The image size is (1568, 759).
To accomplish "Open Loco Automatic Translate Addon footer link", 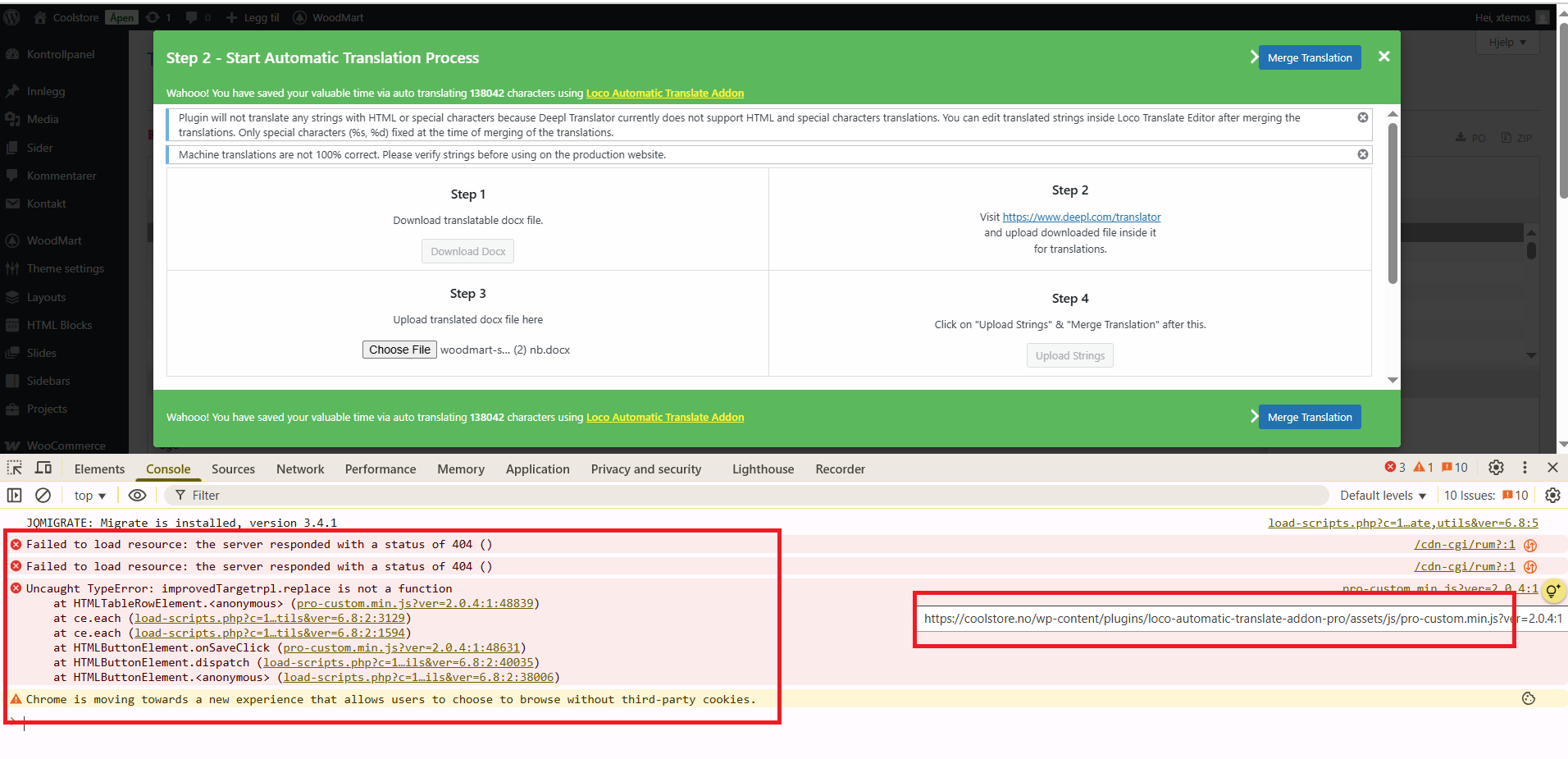I will coord(665,417).
